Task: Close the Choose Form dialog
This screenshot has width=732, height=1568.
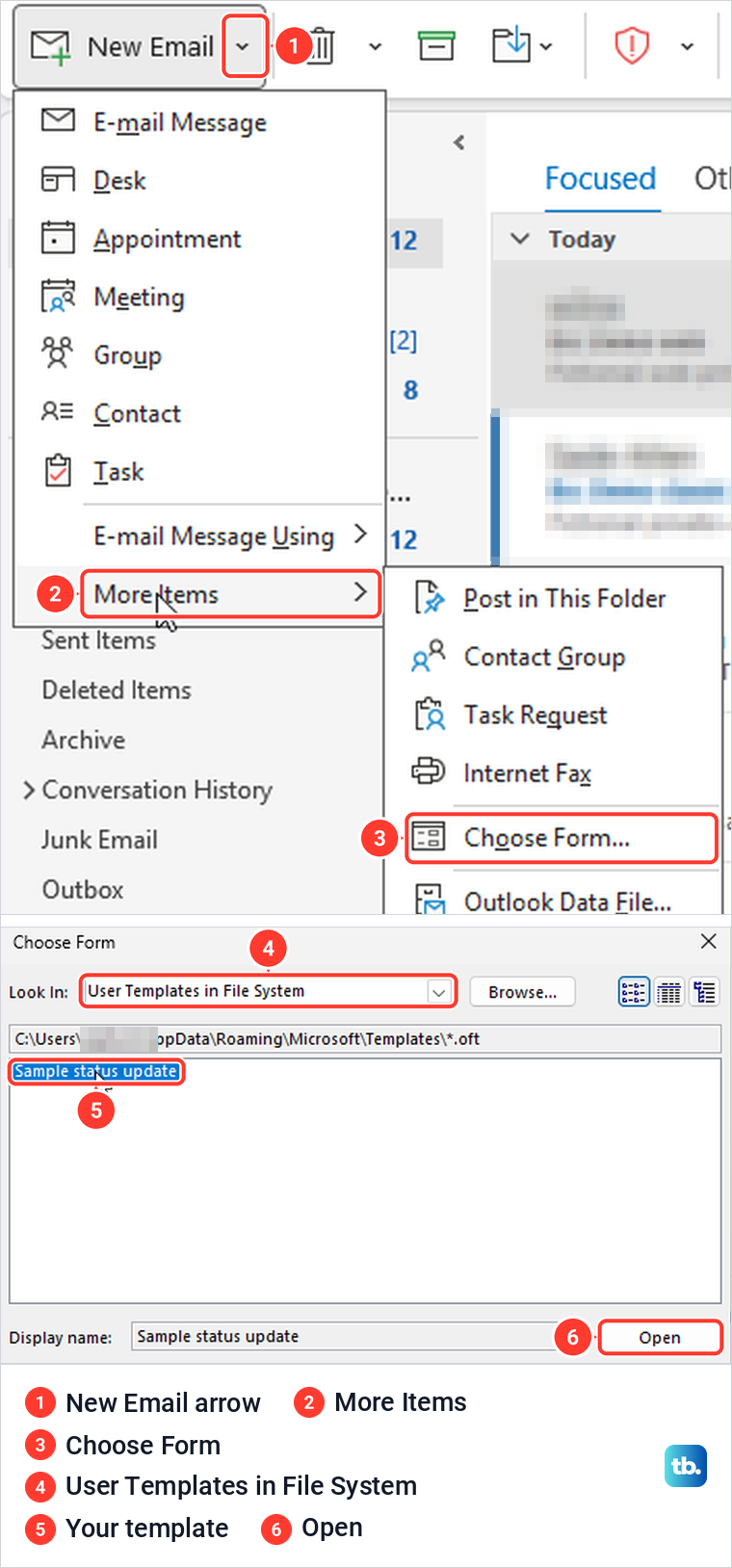Action: tap(709, 941)
